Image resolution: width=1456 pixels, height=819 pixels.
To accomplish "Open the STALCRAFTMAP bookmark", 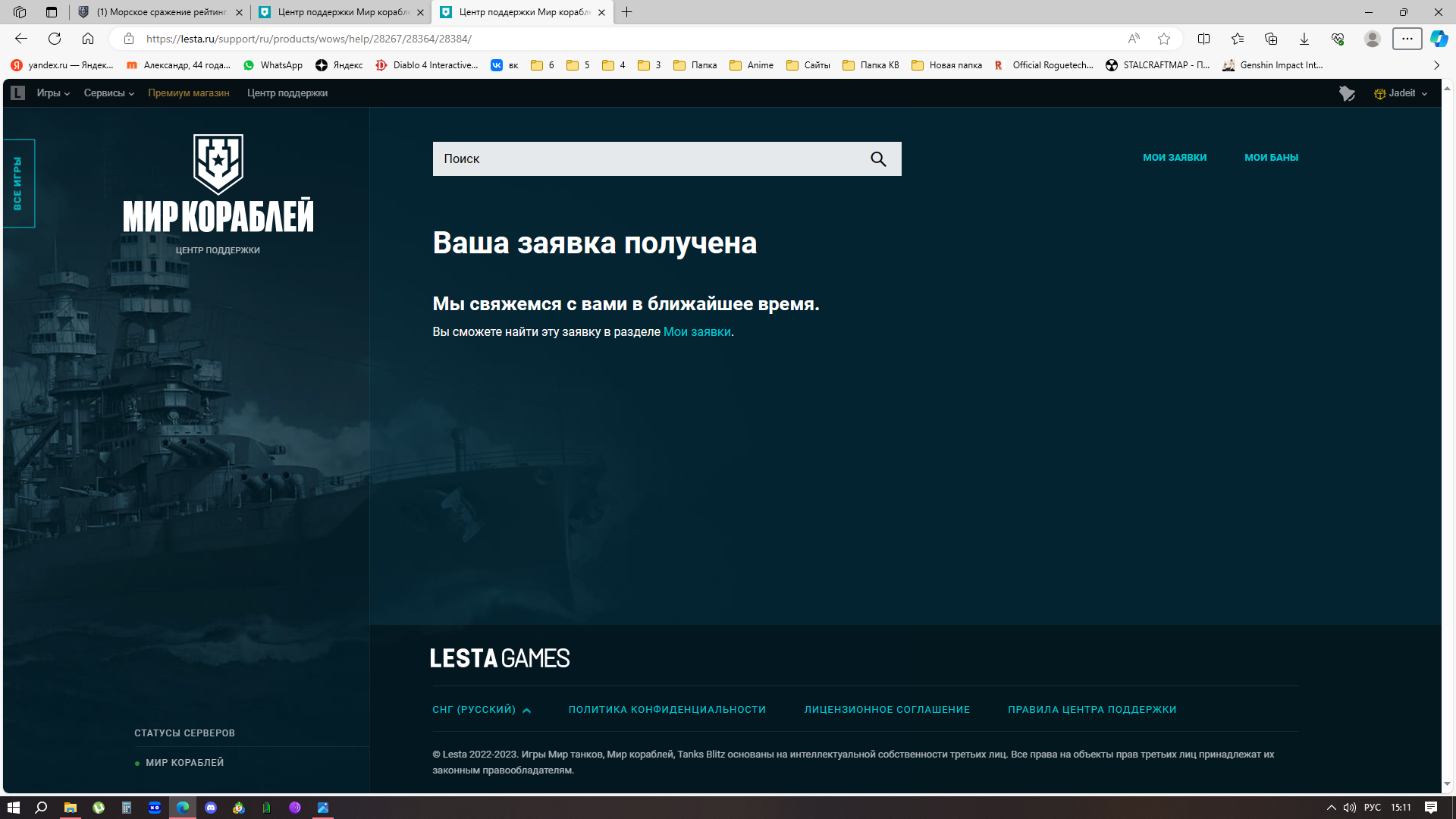I will 1158,65.
